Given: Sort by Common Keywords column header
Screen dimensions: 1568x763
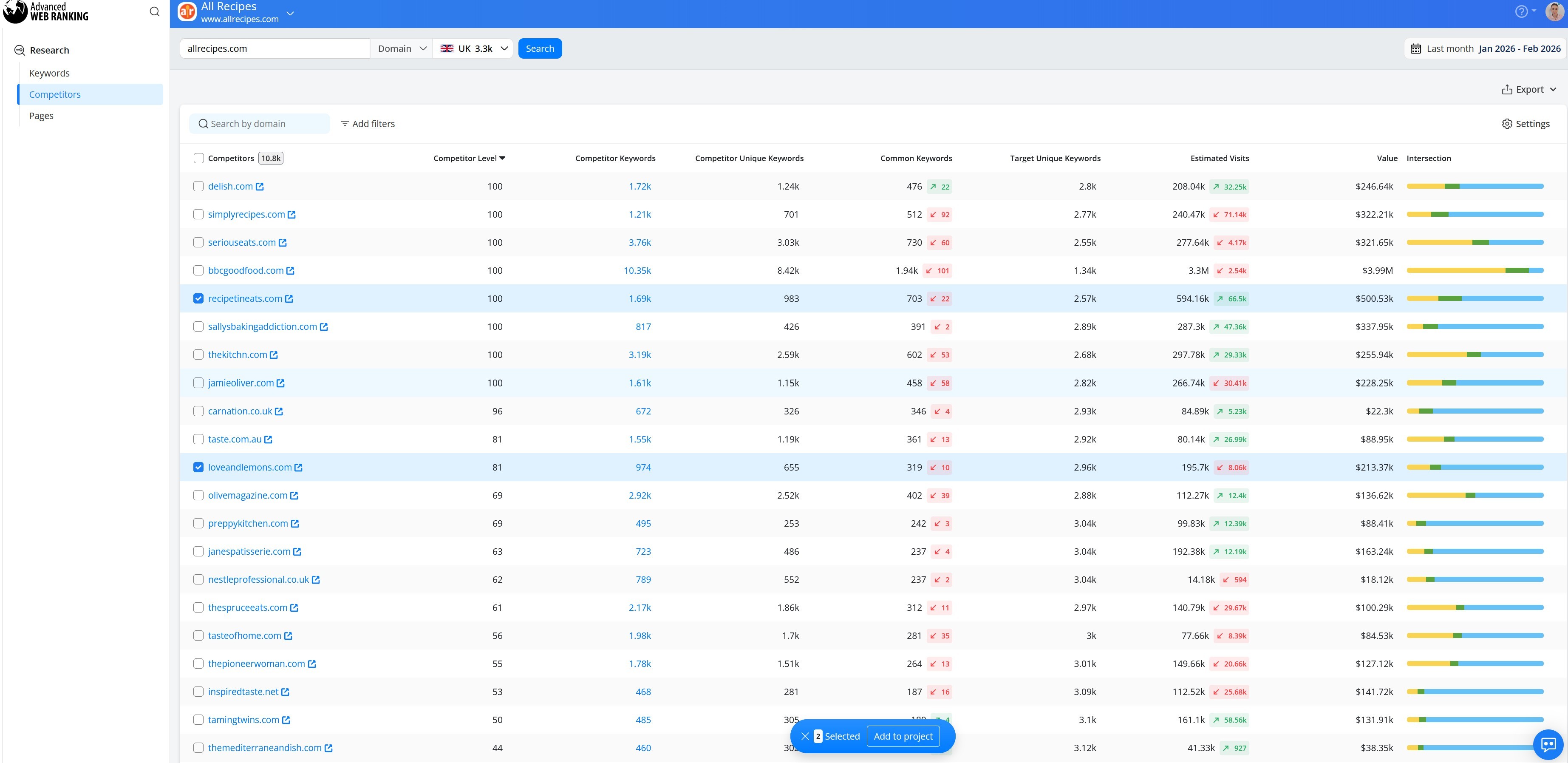Looking at the screenshot, I should pos(916,158).
